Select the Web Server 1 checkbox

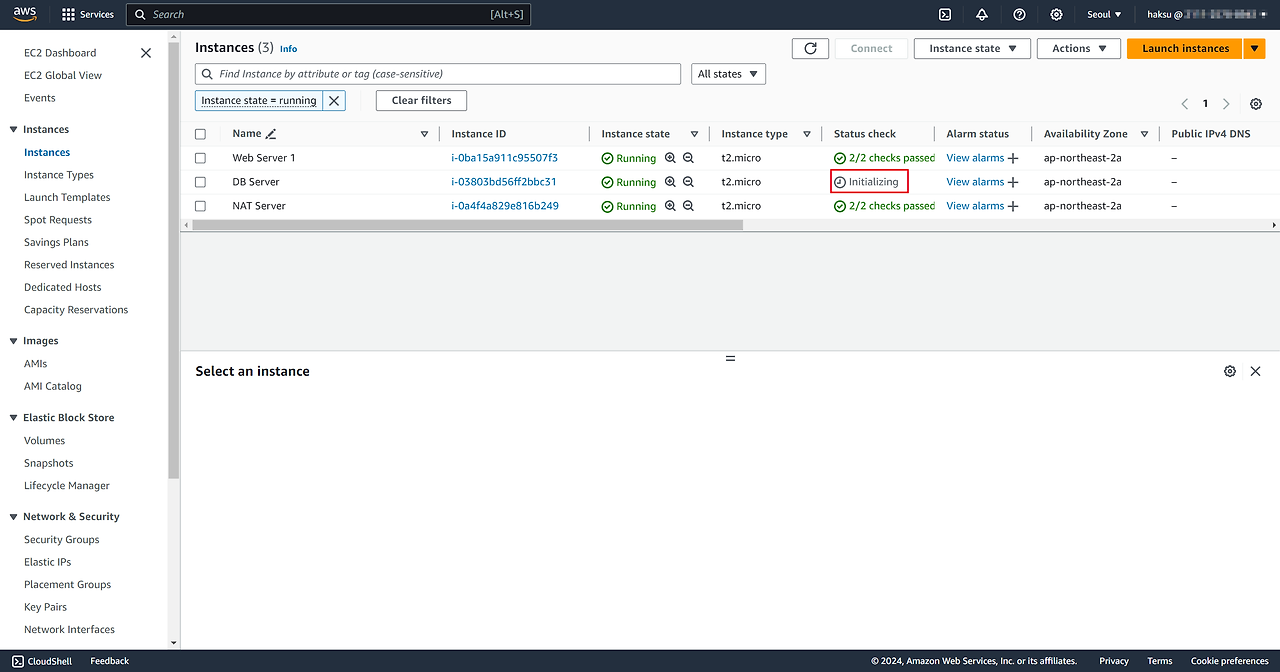[x=201, y=158]
